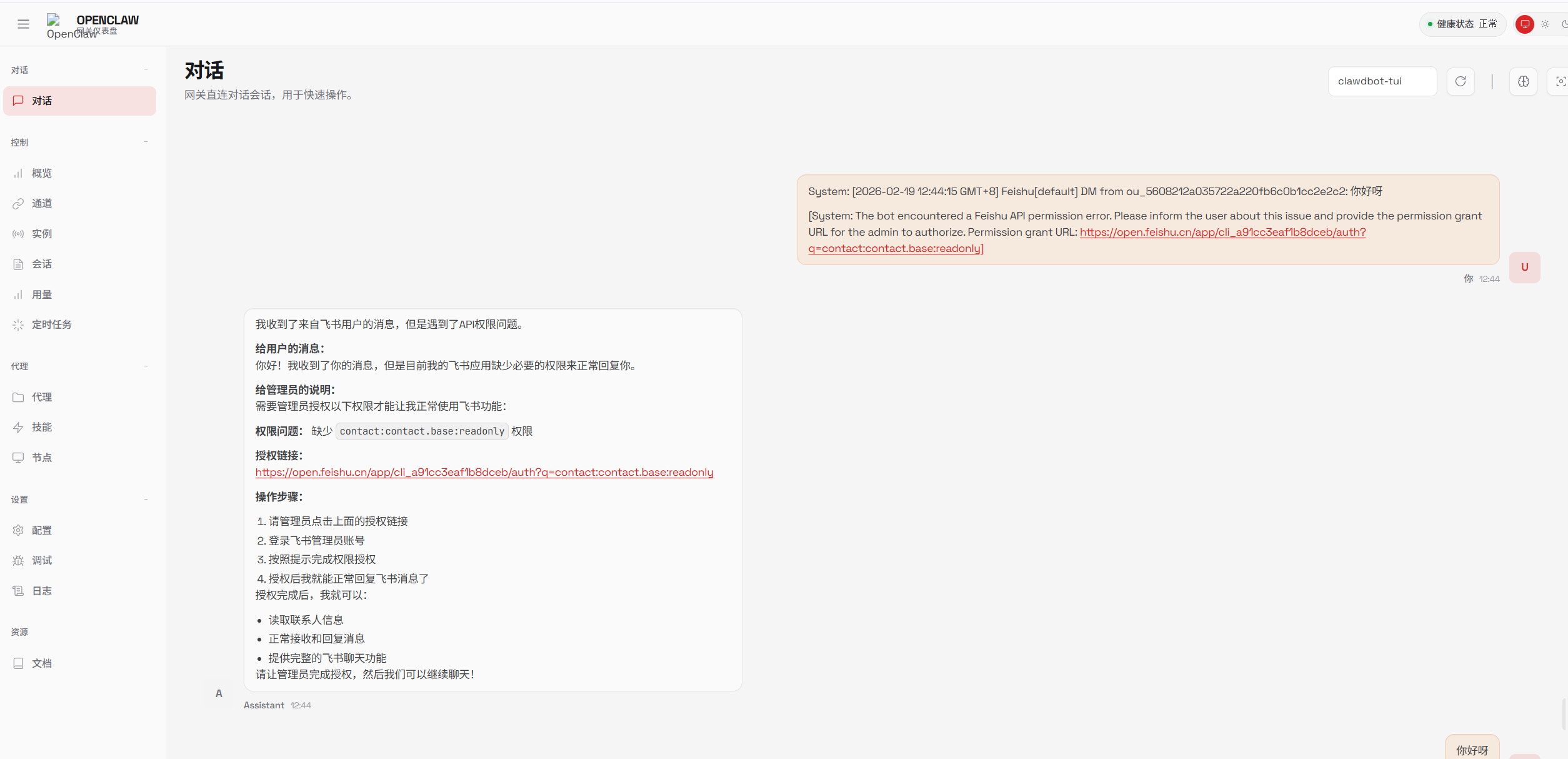
Task: Refresh the chat with the reload icon
Action: click(x=1461, y=81)
